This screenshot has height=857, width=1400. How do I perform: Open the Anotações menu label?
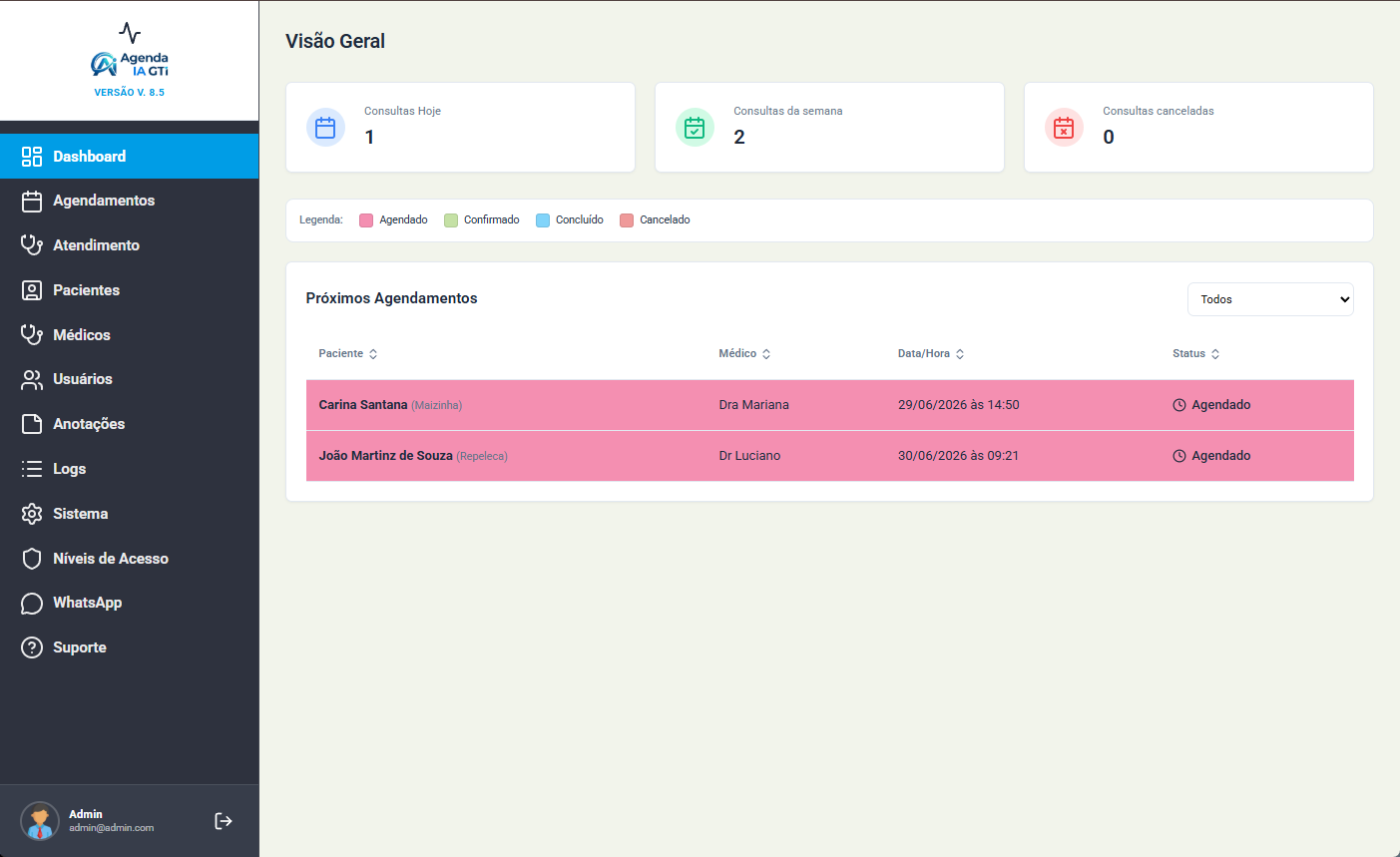(89, 424)
